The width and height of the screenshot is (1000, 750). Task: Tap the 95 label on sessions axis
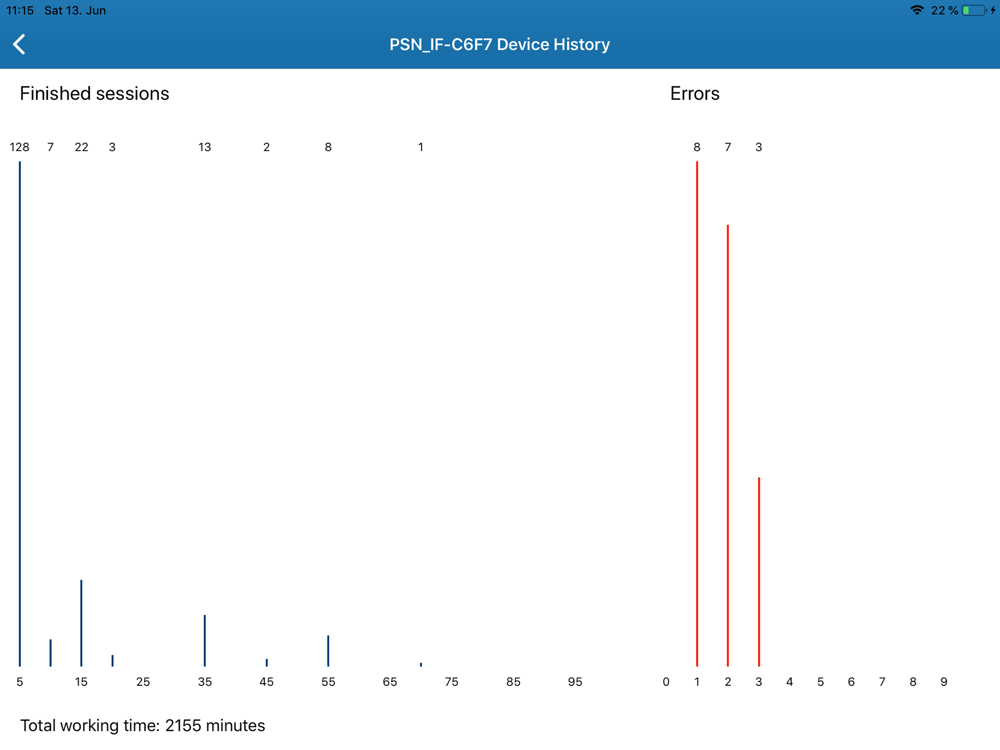click(x=575, y=682)
